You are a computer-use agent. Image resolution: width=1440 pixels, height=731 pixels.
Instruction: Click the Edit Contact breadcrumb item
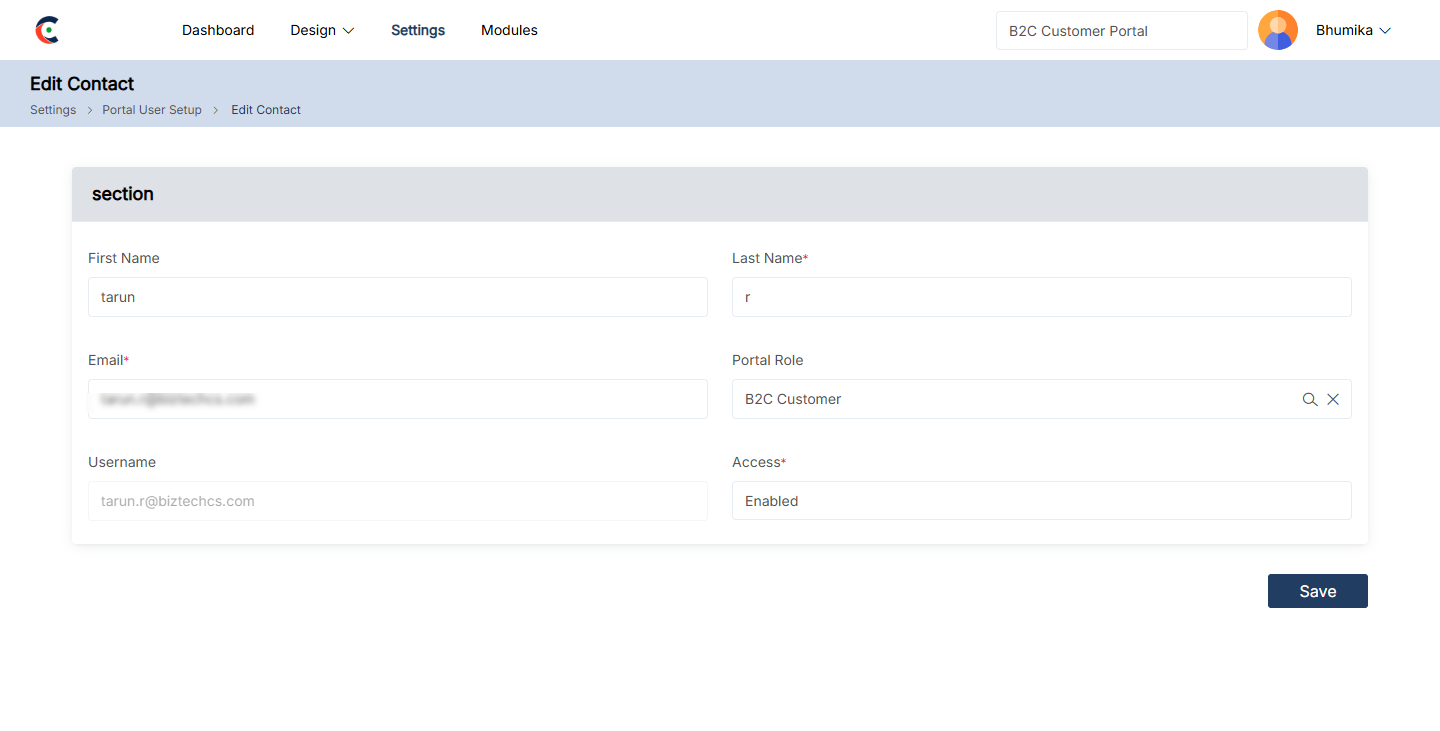266,110
